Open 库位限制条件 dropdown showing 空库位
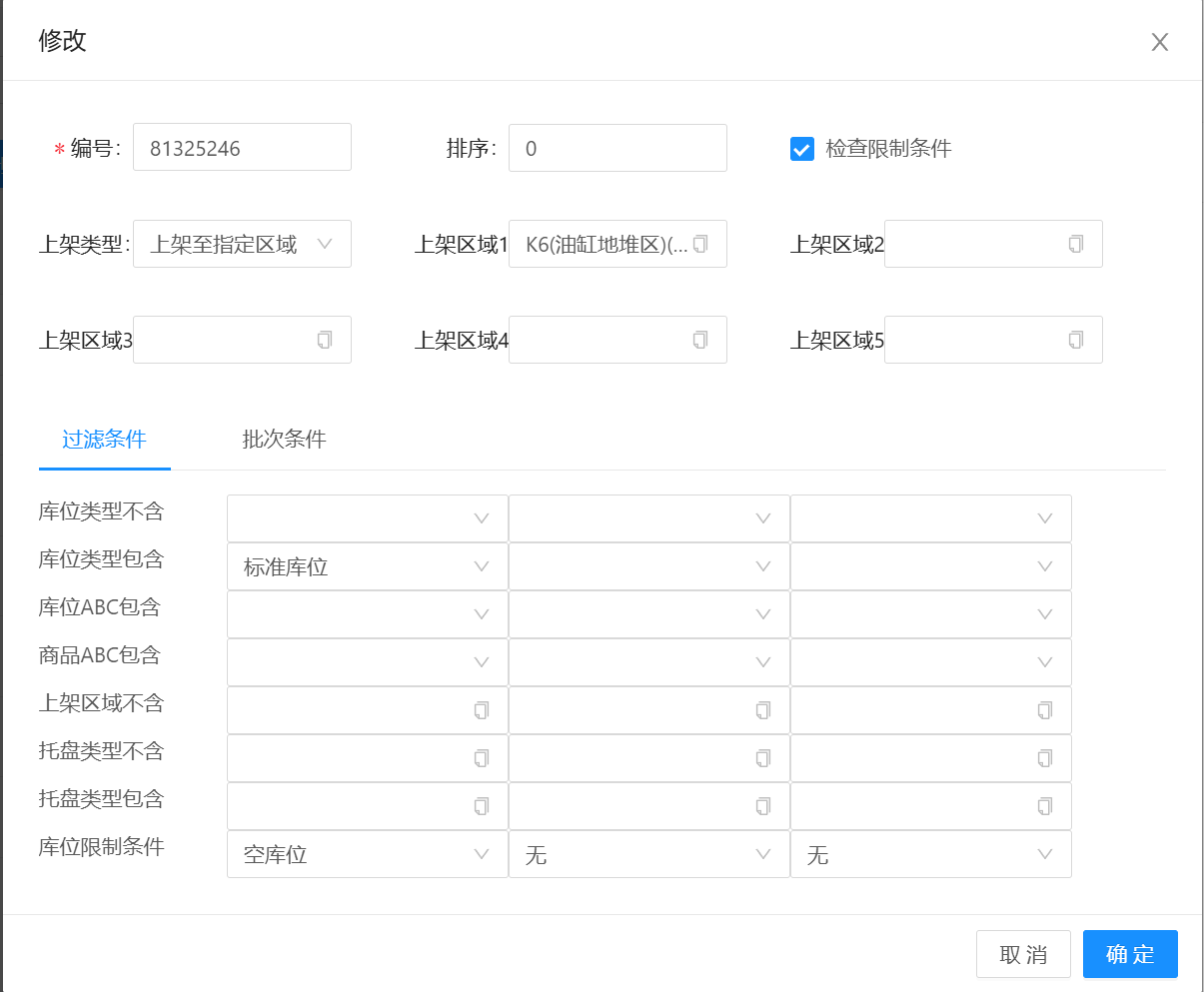This screenshot has height=992, width=1204. [x=367, y=854]
